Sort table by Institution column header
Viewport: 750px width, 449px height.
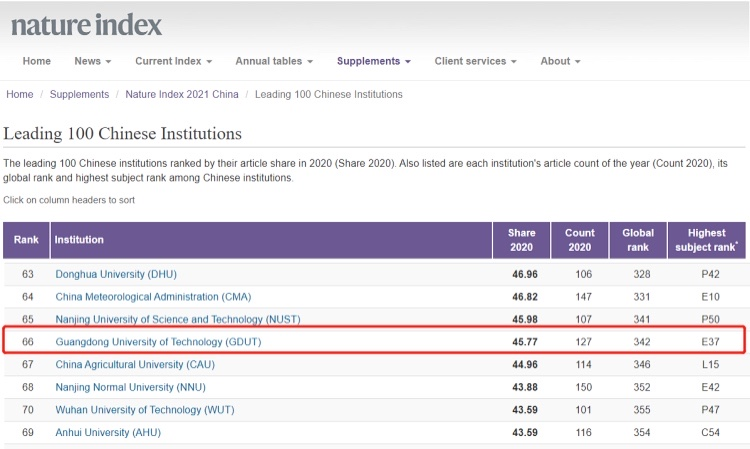[x=78, y=240]
